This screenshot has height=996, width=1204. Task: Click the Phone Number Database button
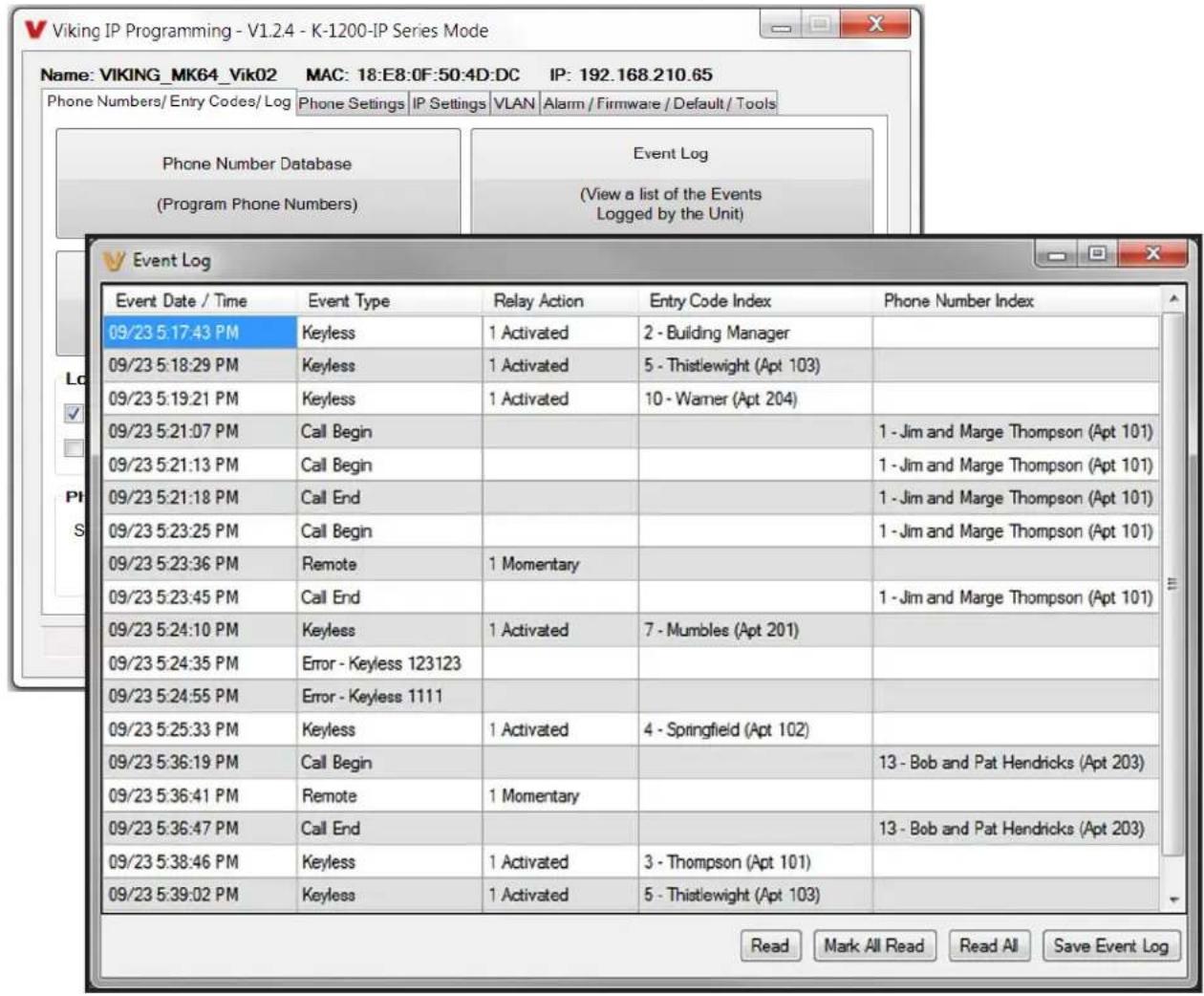pos(257,184)
